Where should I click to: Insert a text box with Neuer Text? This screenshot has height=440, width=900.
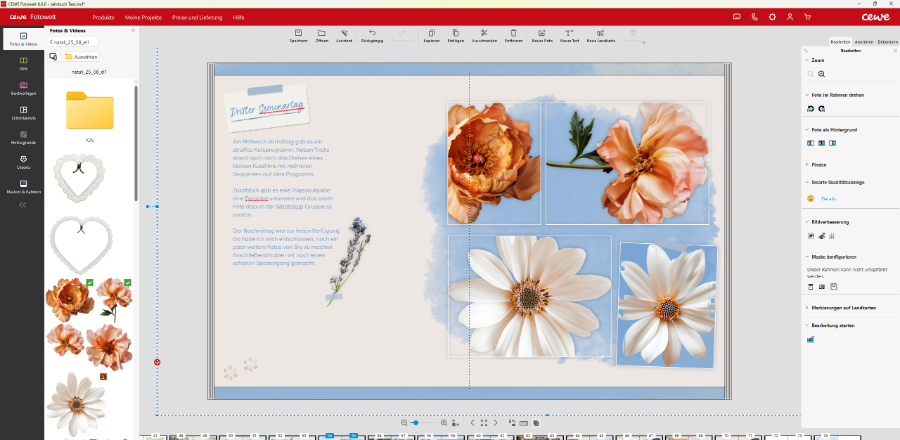point(570,35)
